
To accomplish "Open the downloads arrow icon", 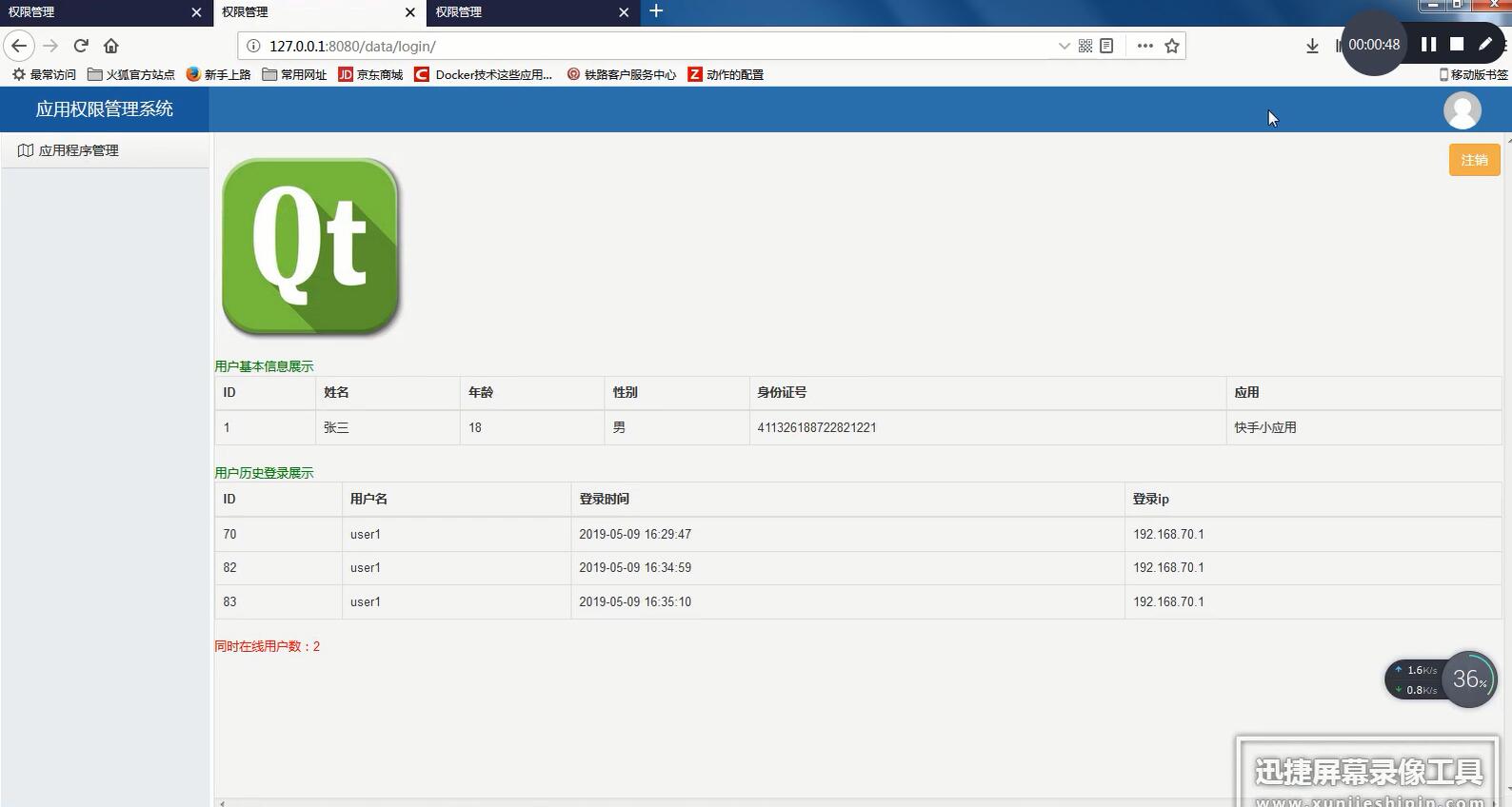I will [1312, 46].
